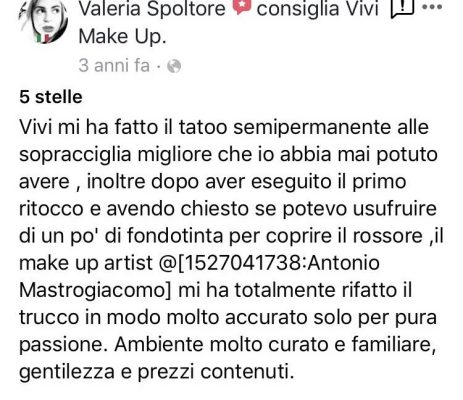Click the word sopracciglia in the review

click(x=75, y=155)
